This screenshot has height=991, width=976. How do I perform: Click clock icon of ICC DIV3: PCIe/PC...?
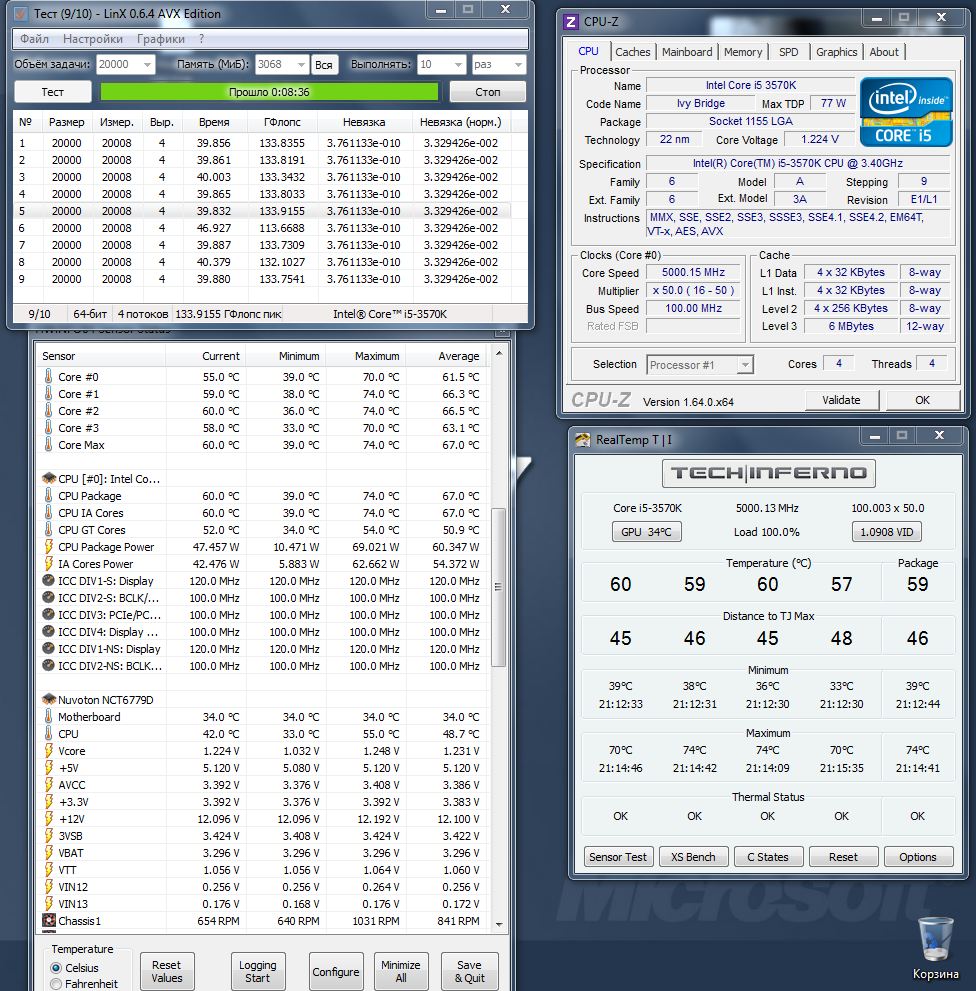48,614
